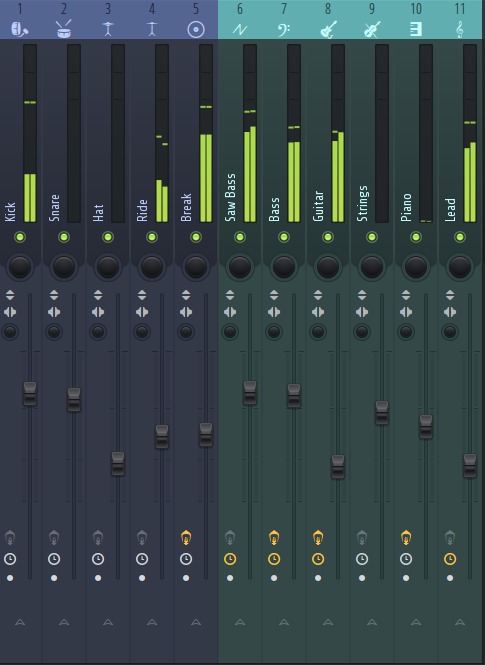Viewport: 485px width, 665px height.
Task: Mute the Strings track green LED
Action: coord(372,237)
